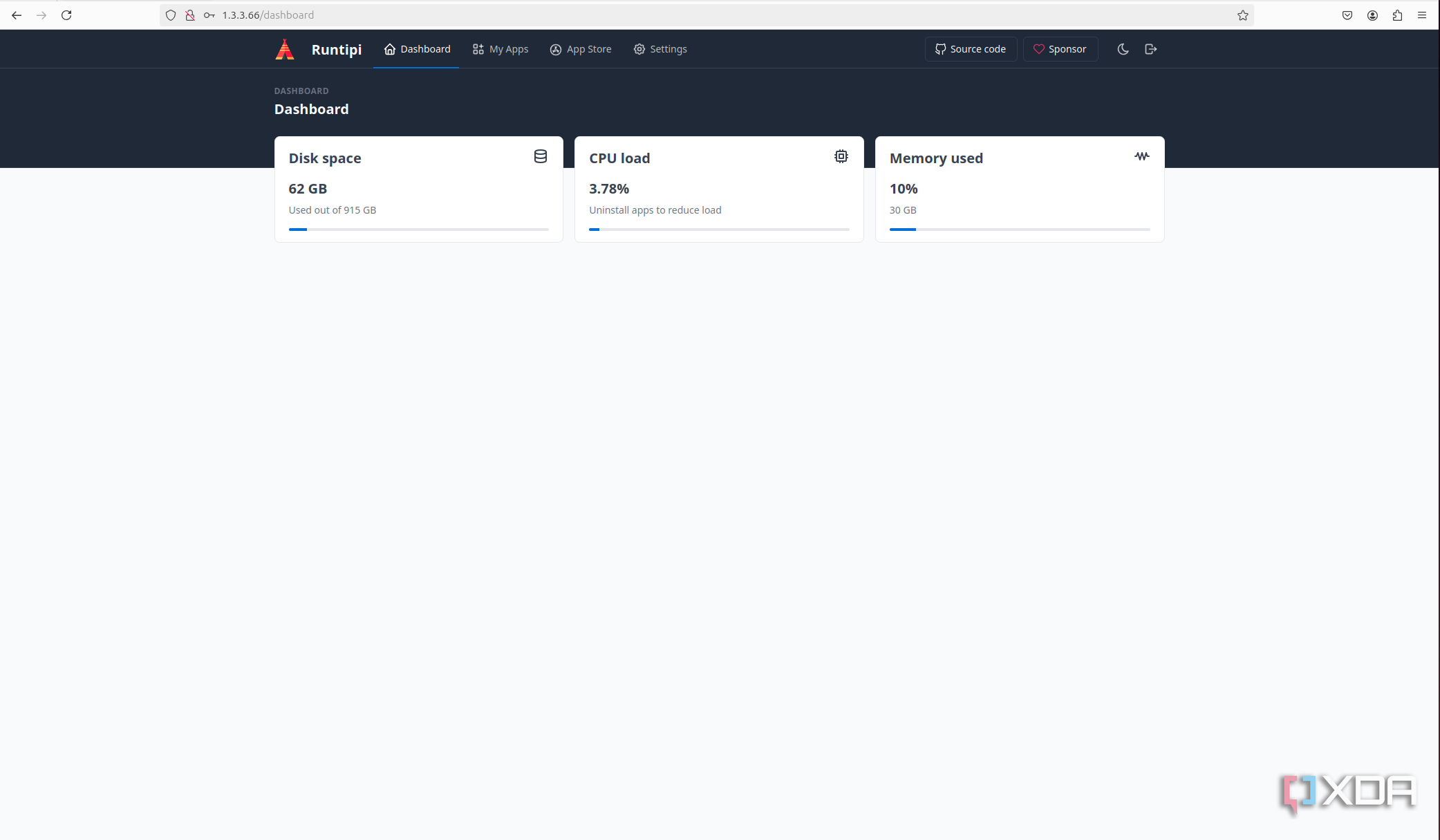Open the Firefox hamburger menu
Viewport: 1440px width, 840px height.
1422,15
